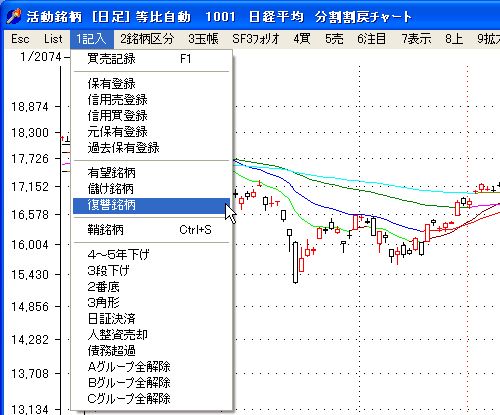Click SF3フォリオ in menu bar

(256, 39)
